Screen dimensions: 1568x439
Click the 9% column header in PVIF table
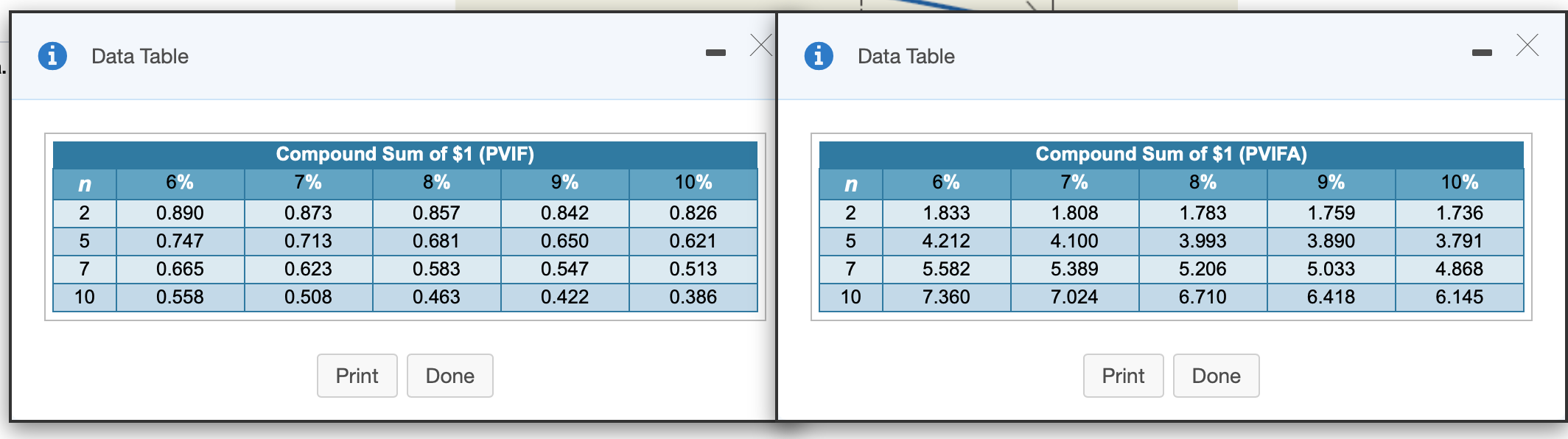[x=564, y=183]
